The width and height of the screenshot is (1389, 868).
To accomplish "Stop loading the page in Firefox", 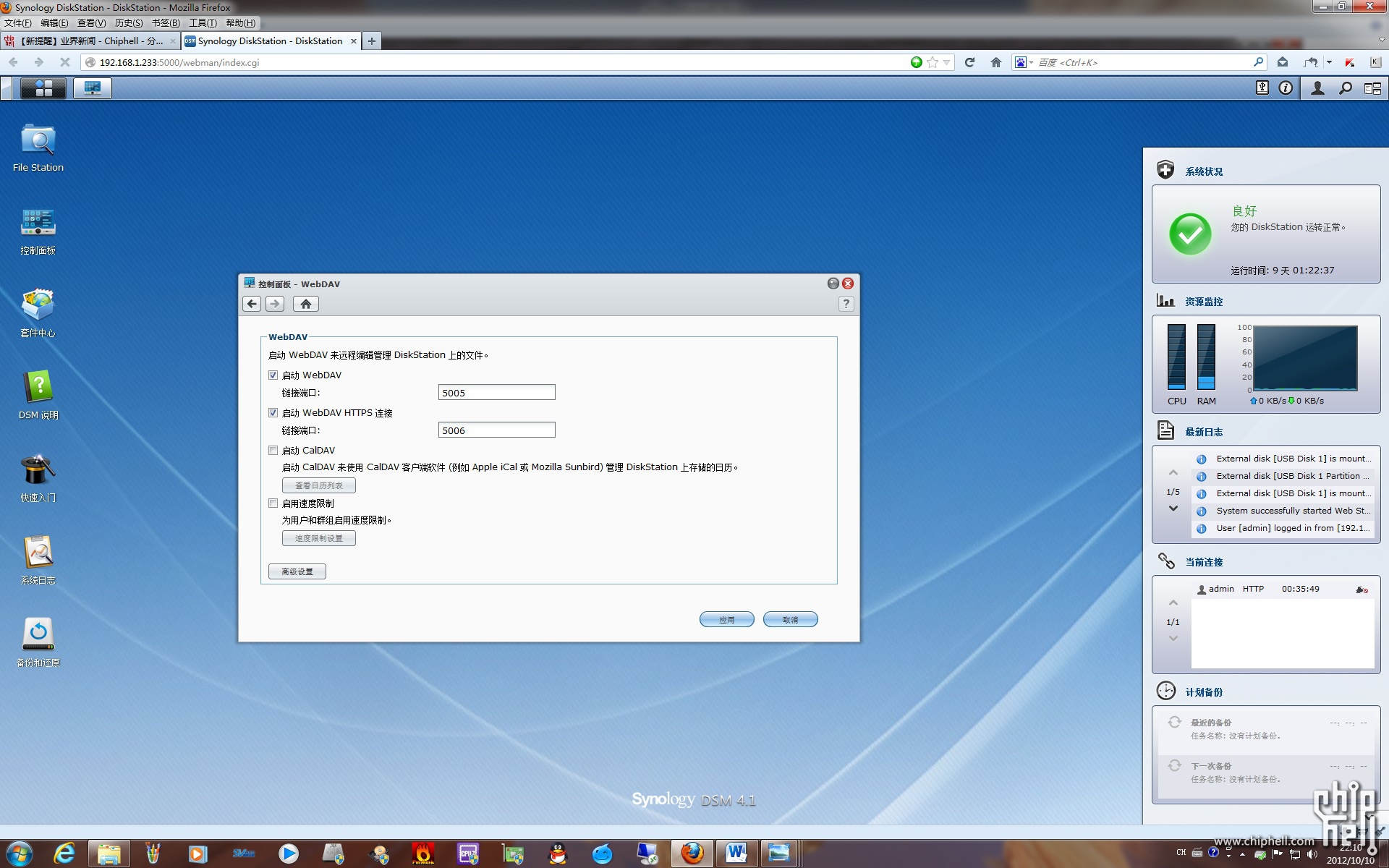I will pos(64,62).
